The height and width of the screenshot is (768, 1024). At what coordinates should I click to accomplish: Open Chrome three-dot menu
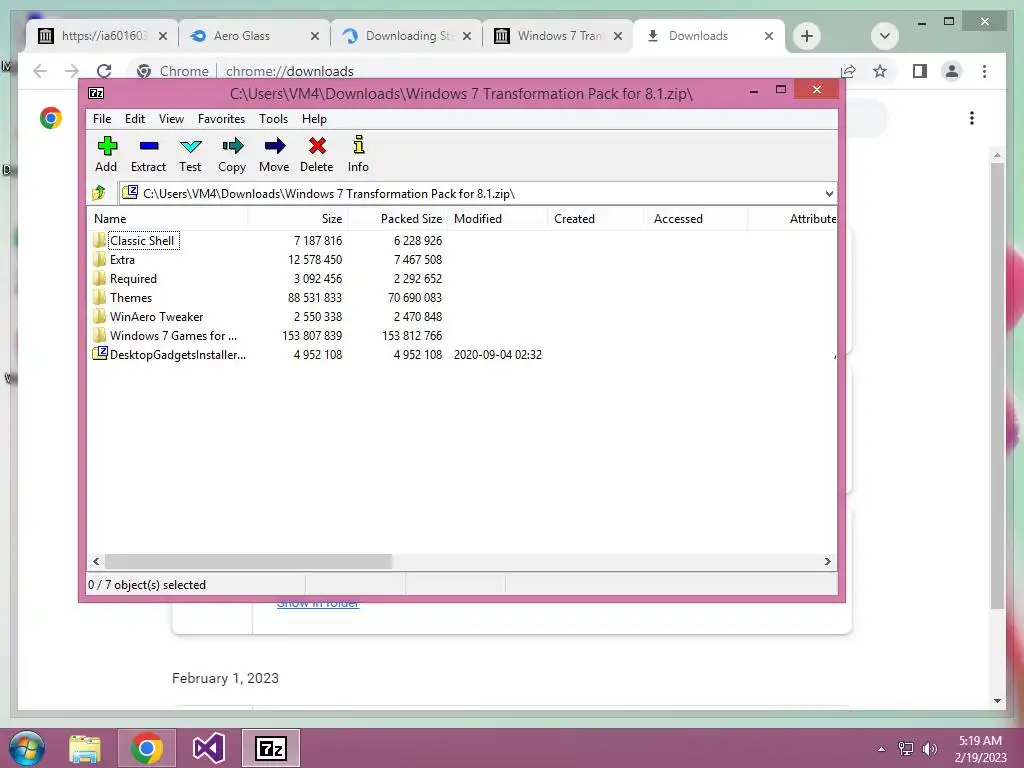pos(984,71)
